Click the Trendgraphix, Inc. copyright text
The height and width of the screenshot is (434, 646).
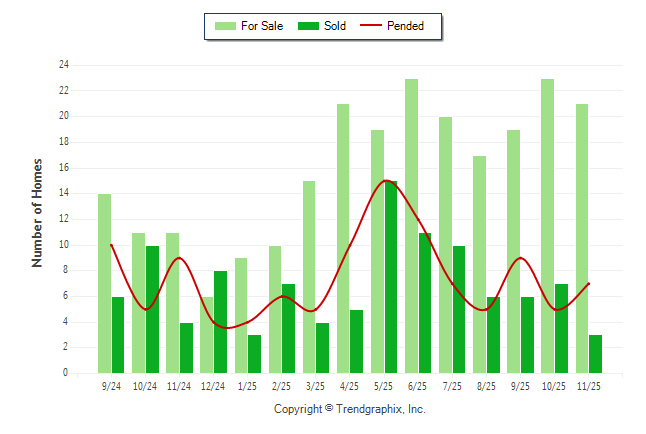(x=349, y=409)
